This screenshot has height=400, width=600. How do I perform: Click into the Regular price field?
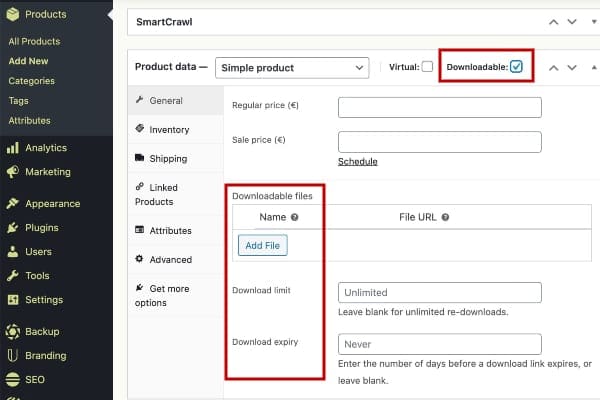439,108
